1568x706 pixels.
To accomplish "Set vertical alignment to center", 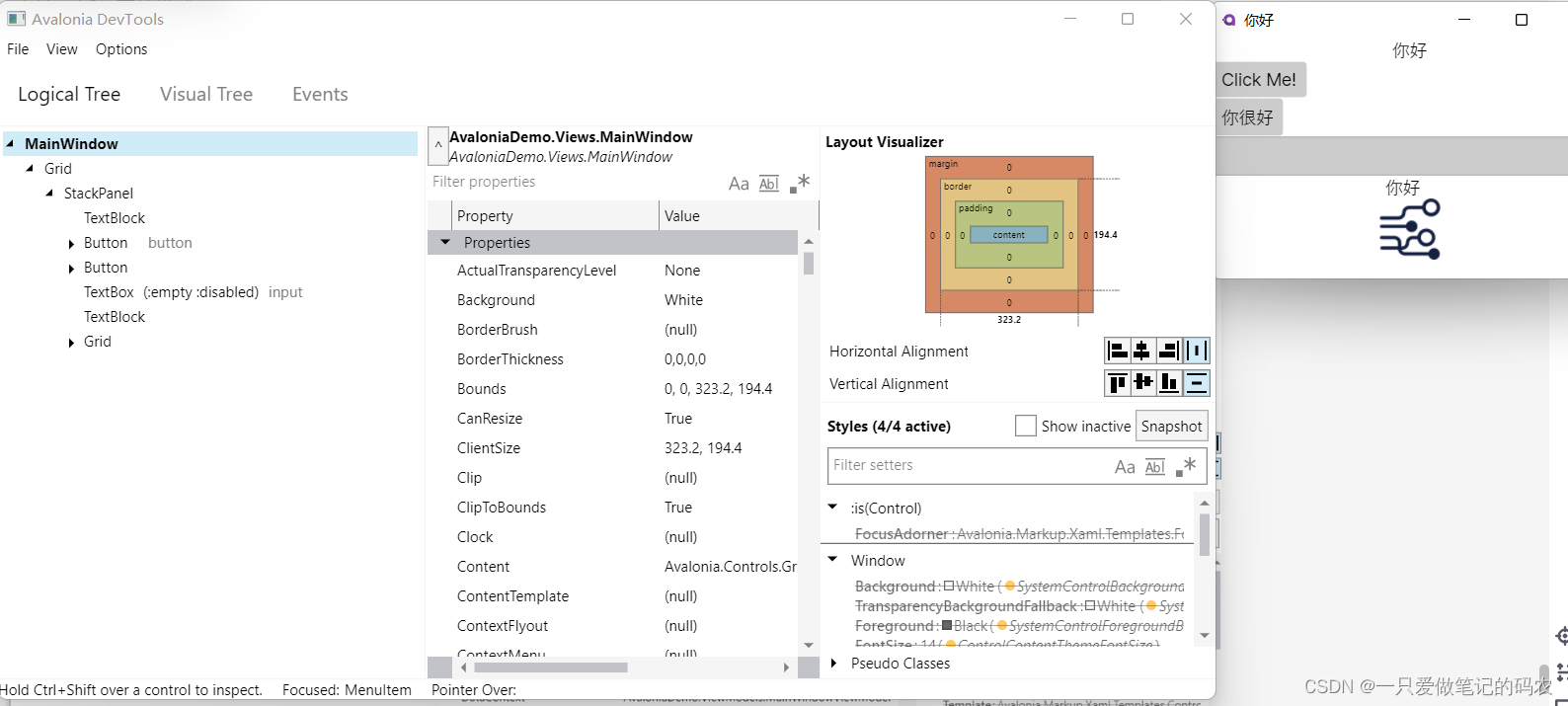I will 1142,383.
